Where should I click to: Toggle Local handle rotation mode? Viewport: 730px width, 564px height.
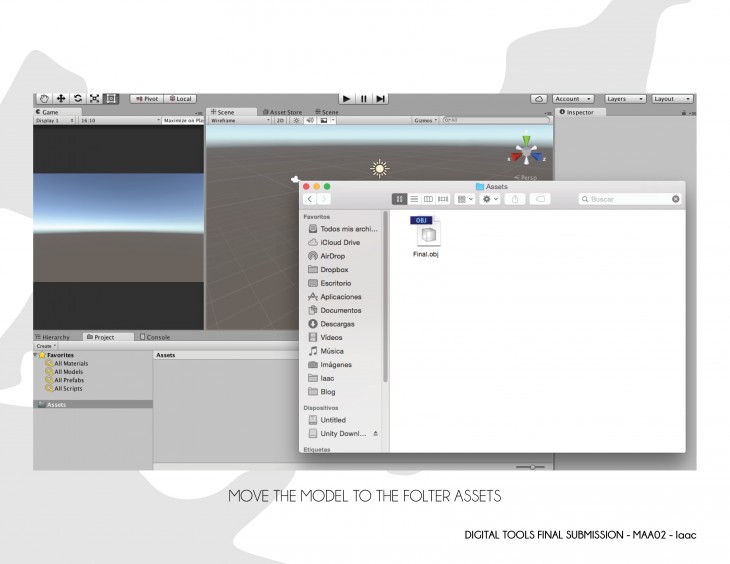[x=180, y=99]
